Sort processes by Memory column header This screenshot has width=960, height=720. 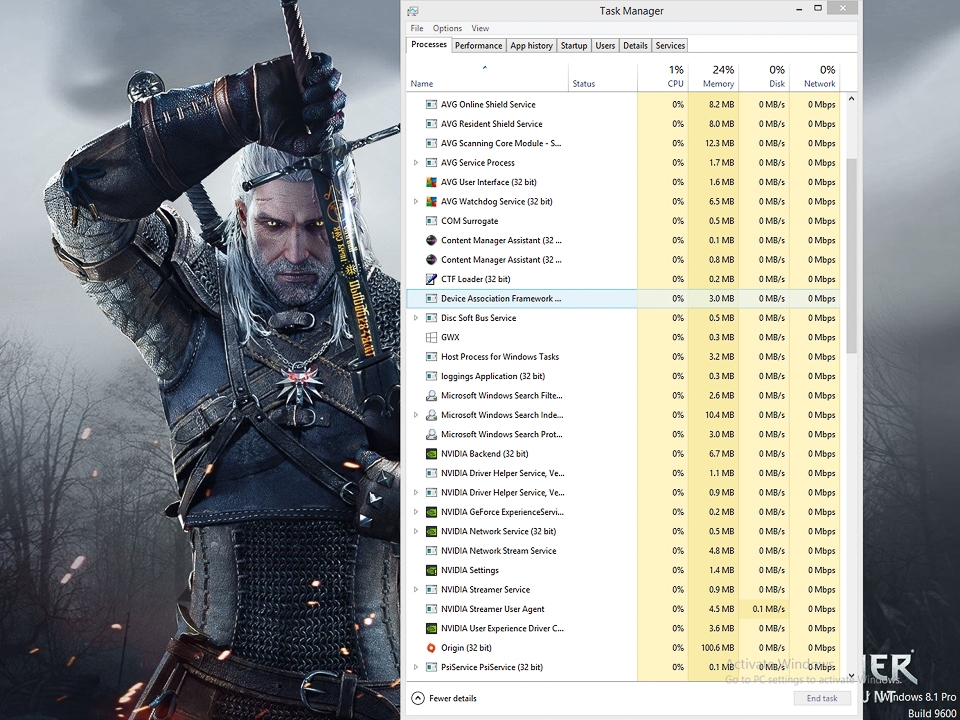coord(713,77)
